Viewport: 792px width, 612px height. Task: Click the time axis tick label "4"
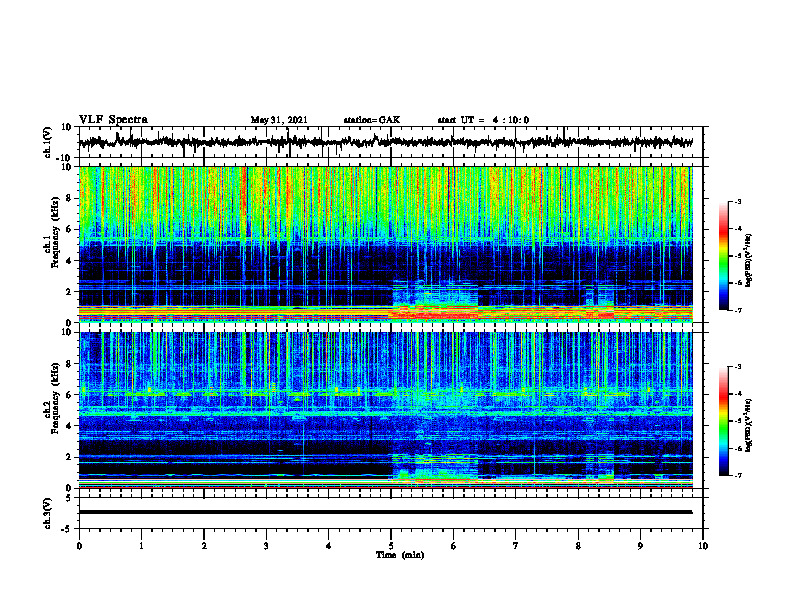tap(329, 546)
